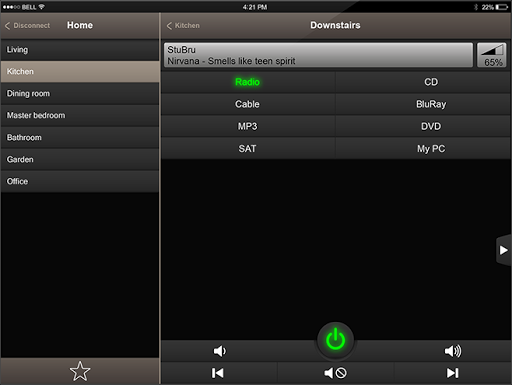This screenshot has height=385, width=512.
Task: Check the battery indicator in the status bar
Action: click(x=501, y=7)
